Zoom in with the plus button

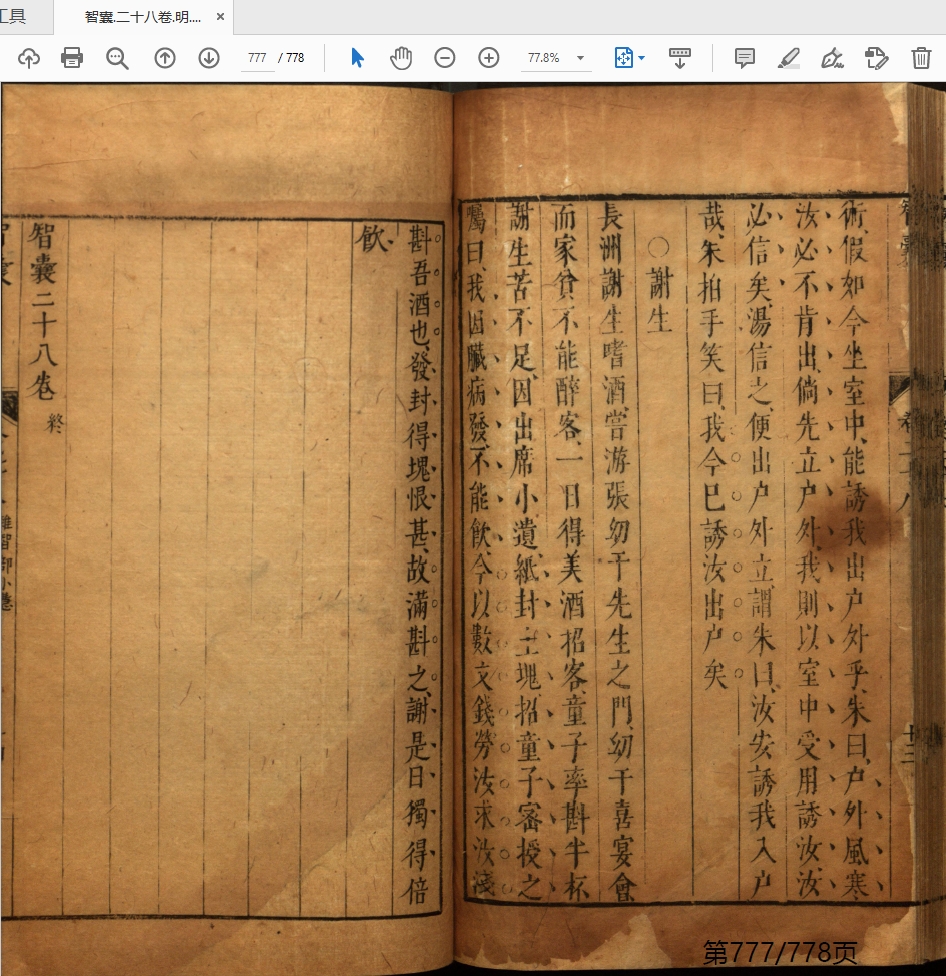tap(489, 58)
